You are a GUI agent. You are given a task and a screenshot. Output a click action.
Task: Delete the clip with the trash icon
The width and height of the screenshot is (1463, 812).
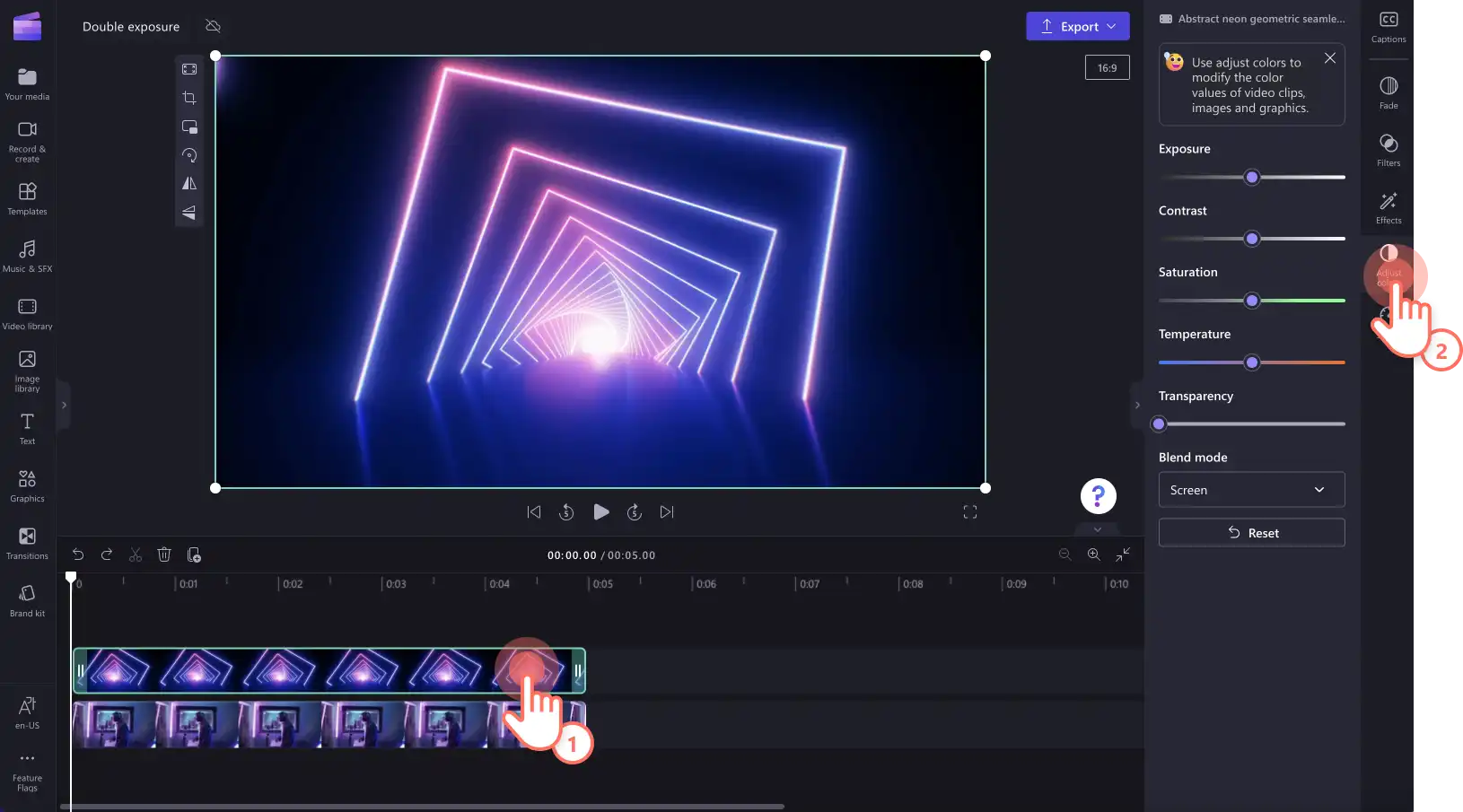[164, 555]
